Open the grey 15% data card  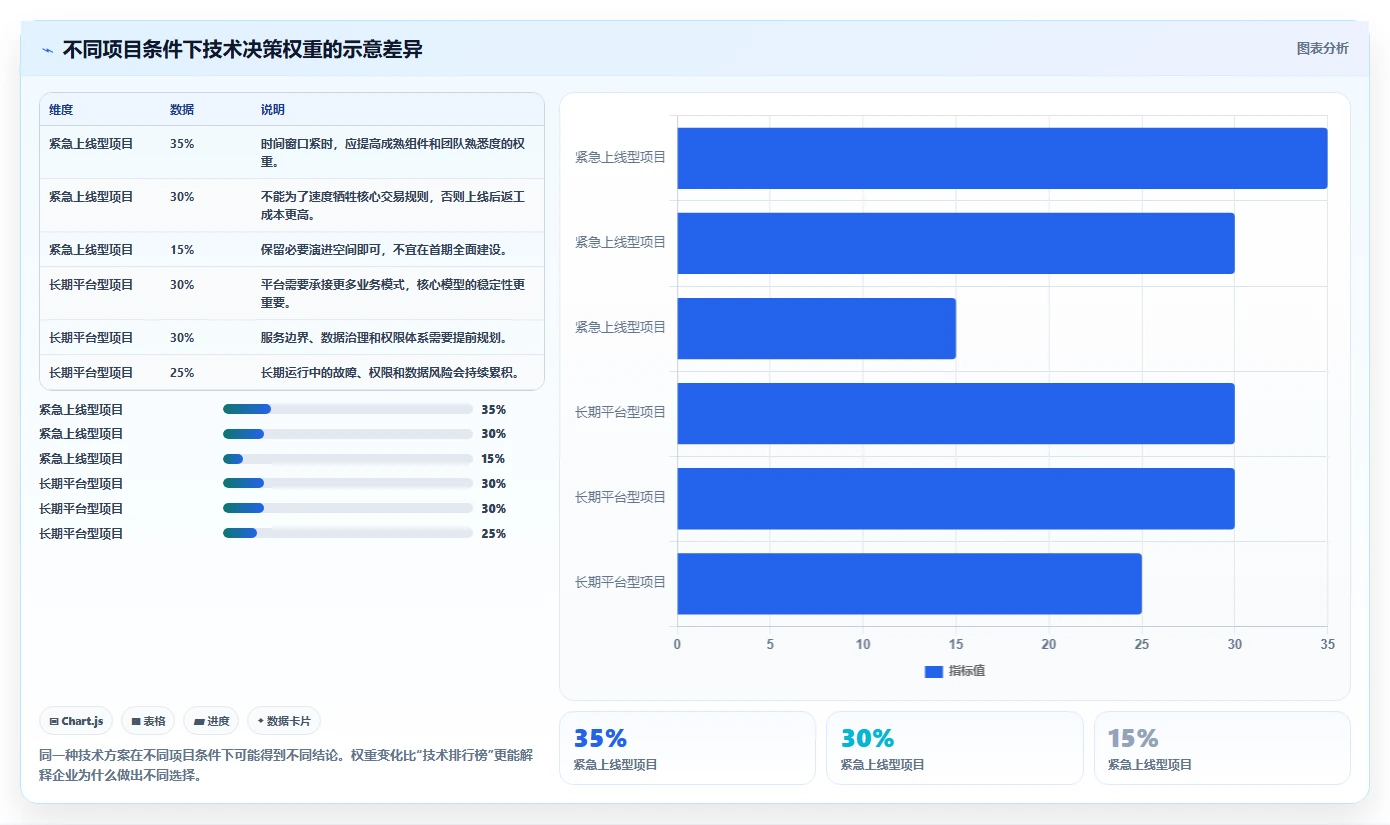pyautogui.click(x=1222, y=748)
